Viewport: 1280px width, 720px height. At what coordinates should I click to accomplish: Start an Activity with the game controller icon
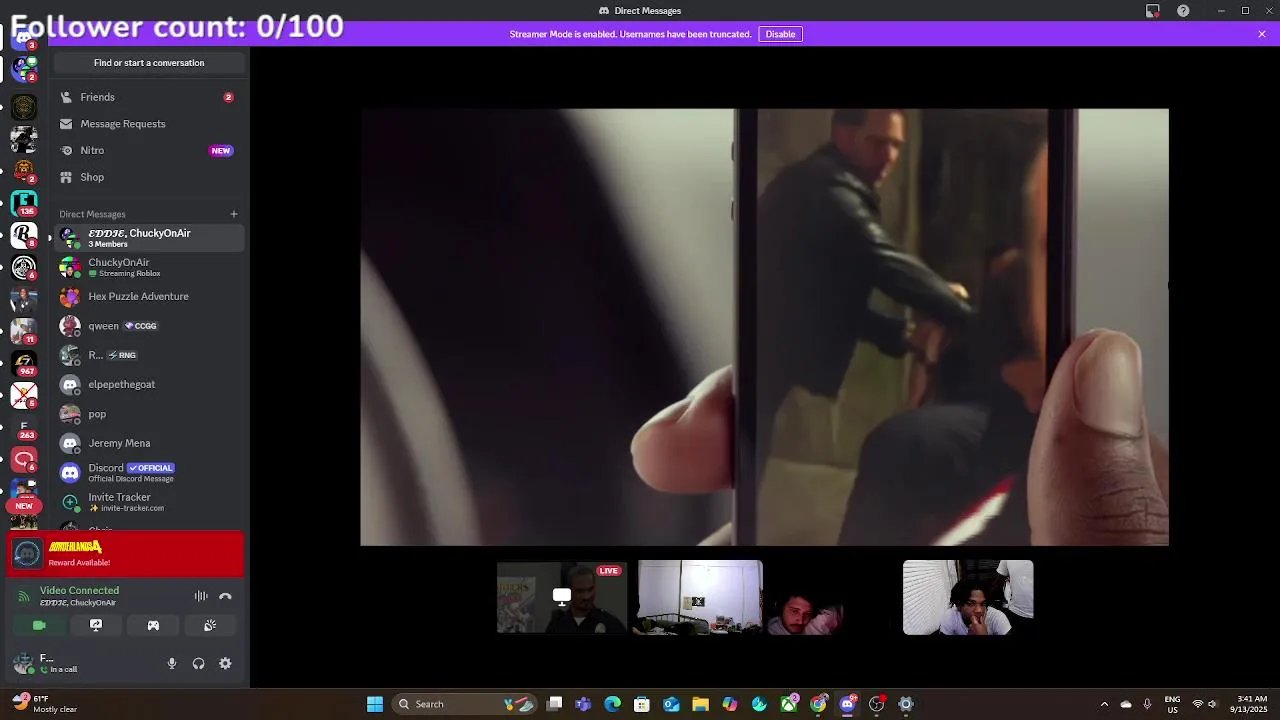coord(153,625)
